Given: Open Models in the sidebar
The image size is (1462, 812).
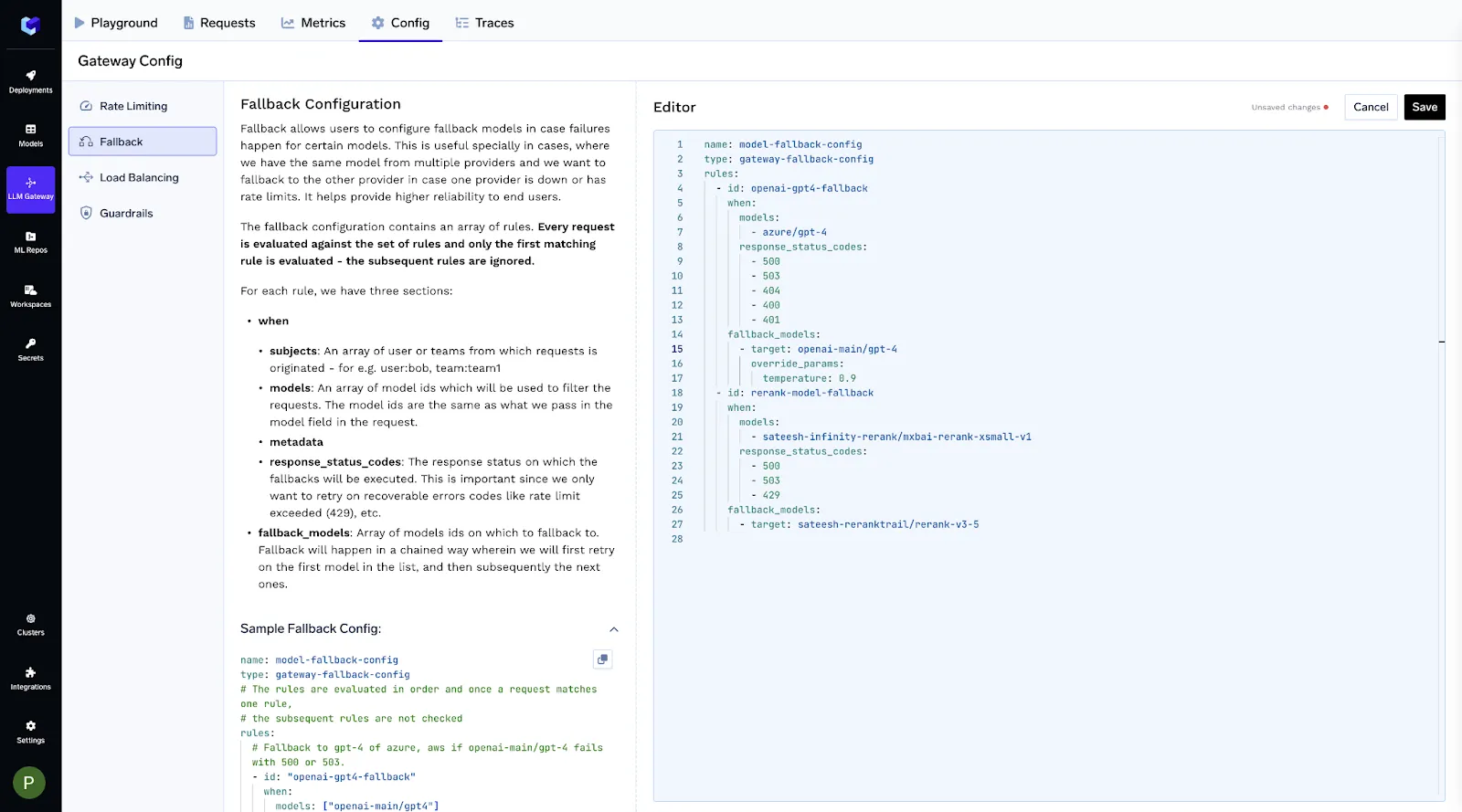Looking at the screenshot, I should tap(30, 135).
